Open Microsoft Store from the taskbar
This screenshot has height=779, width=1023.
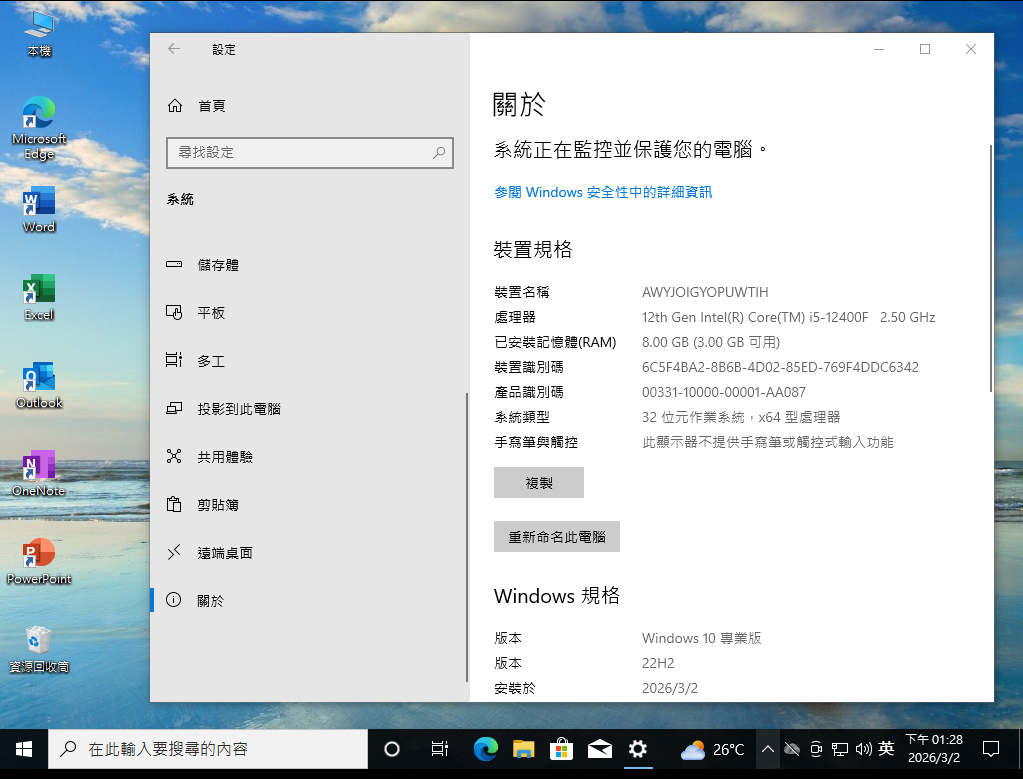(x=561, y=749)
